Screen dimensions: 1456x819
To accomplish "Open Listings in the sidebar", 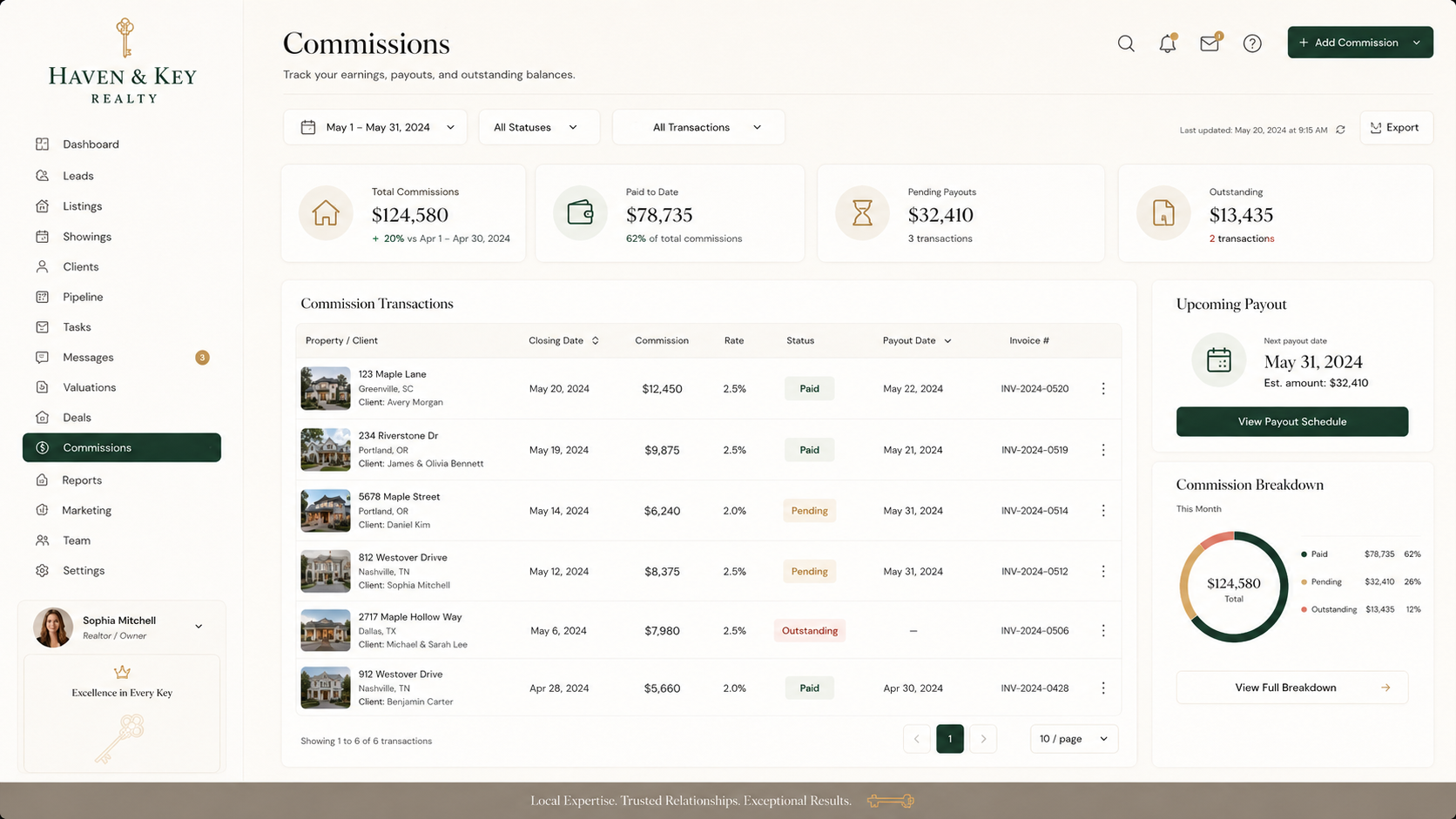I will tap(122, 206).
